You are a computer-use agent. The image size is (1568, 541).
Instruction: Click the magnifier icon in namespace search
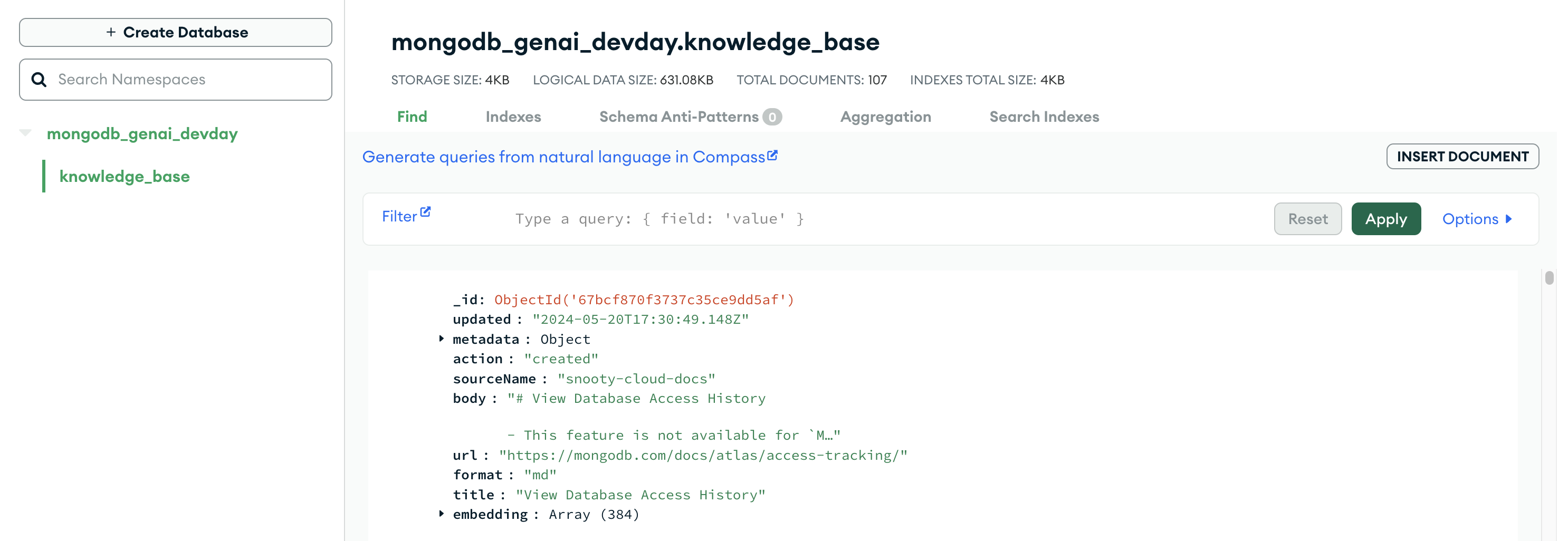point(39,80)
